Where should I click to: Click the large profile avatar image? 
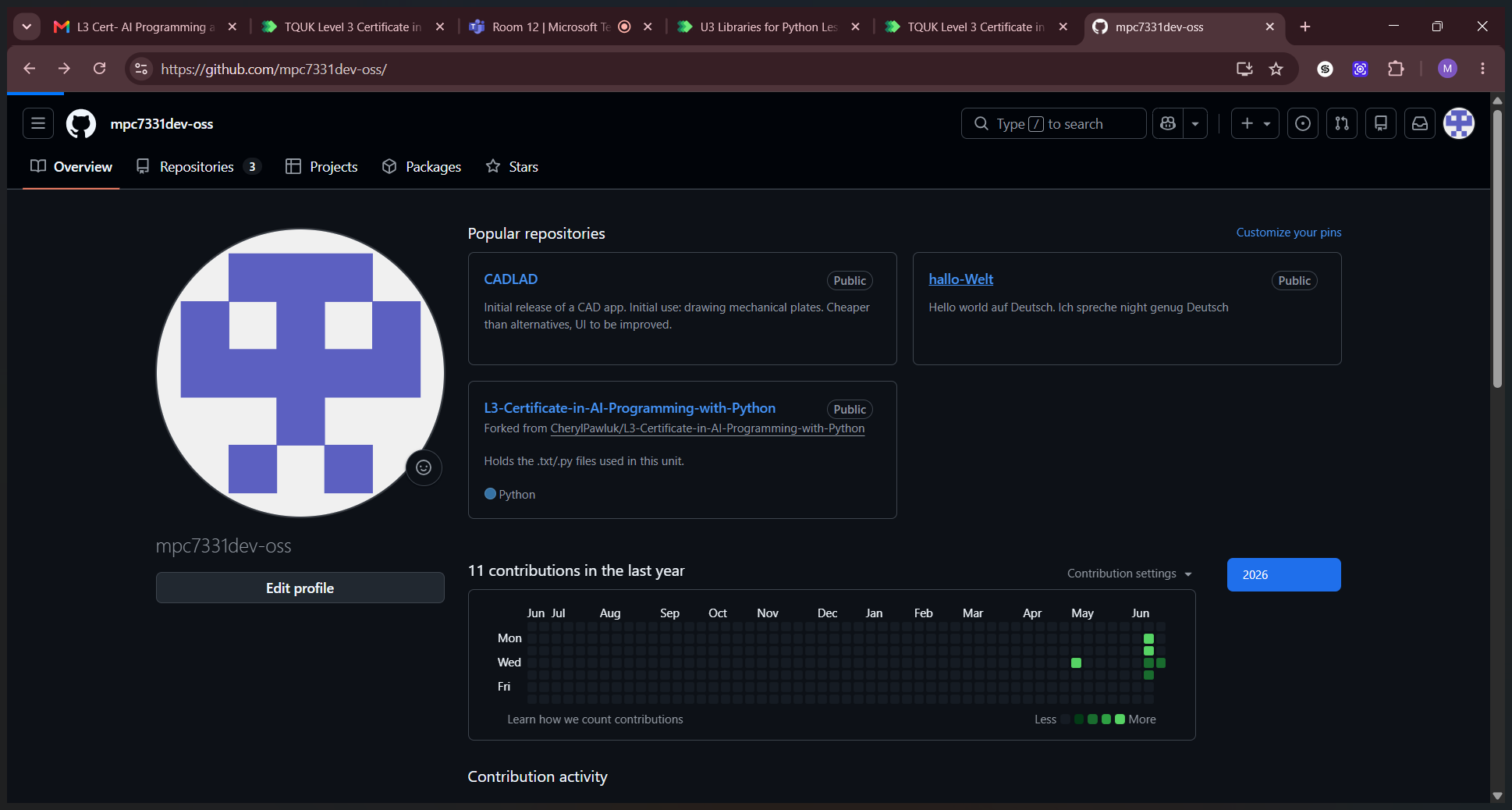click(x=300, y=373)
